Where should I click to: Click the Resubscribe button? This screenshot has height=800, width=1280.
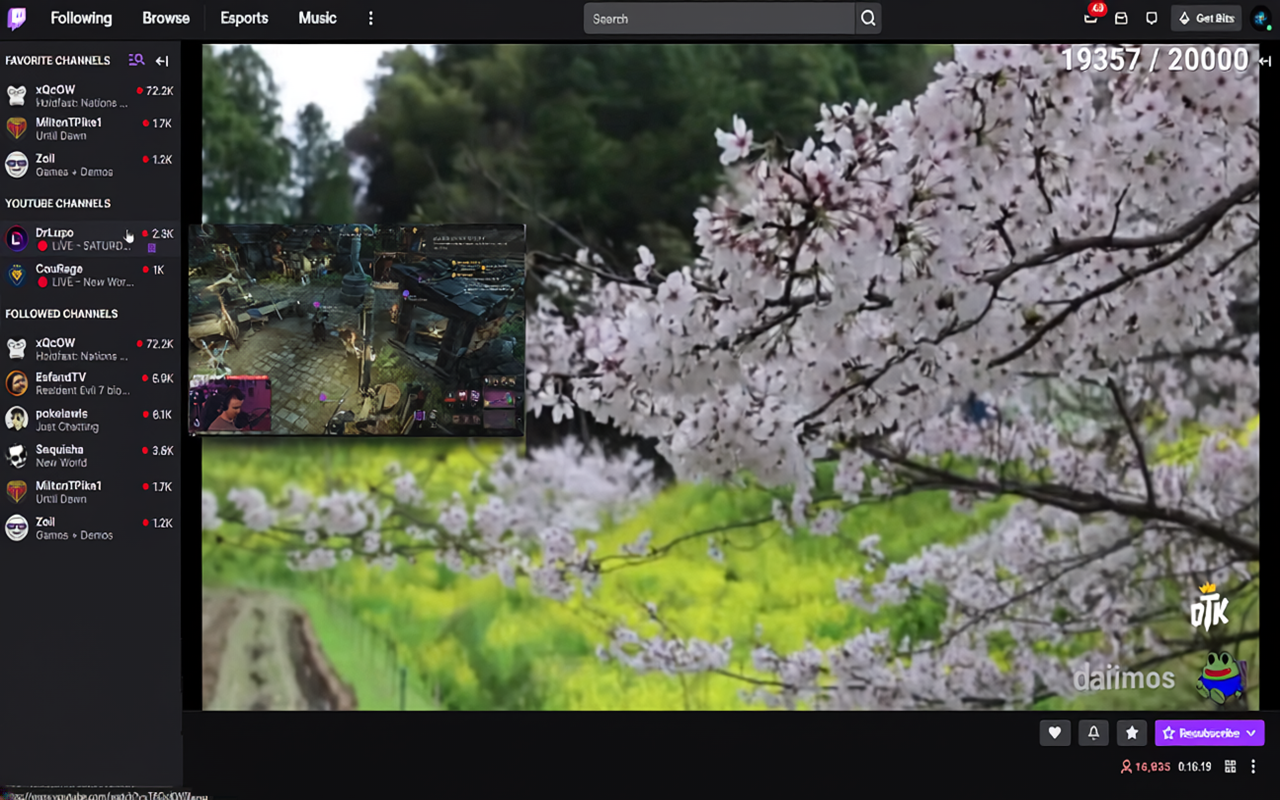pos(1209,733)
